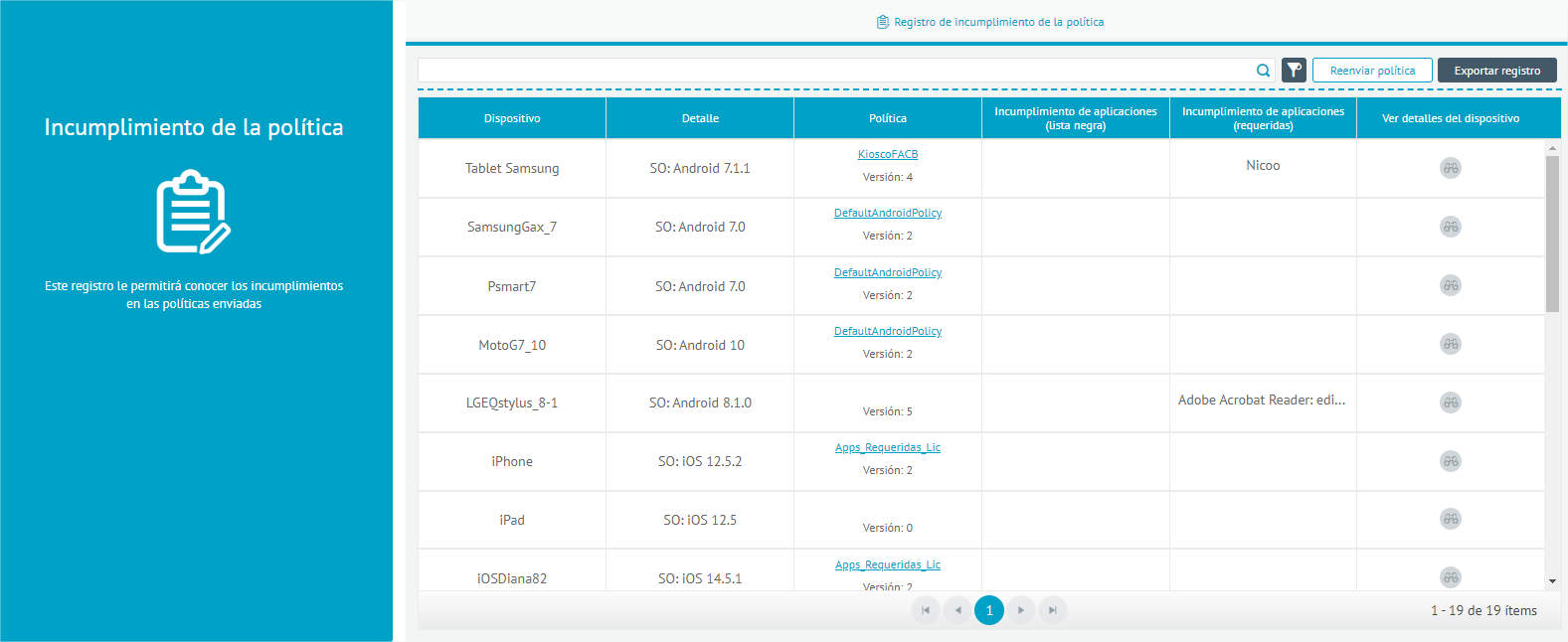The image size is (1568, 642).
Task: Click Ver detalles del dispositivo header
Action: (x=1451, y=118)
